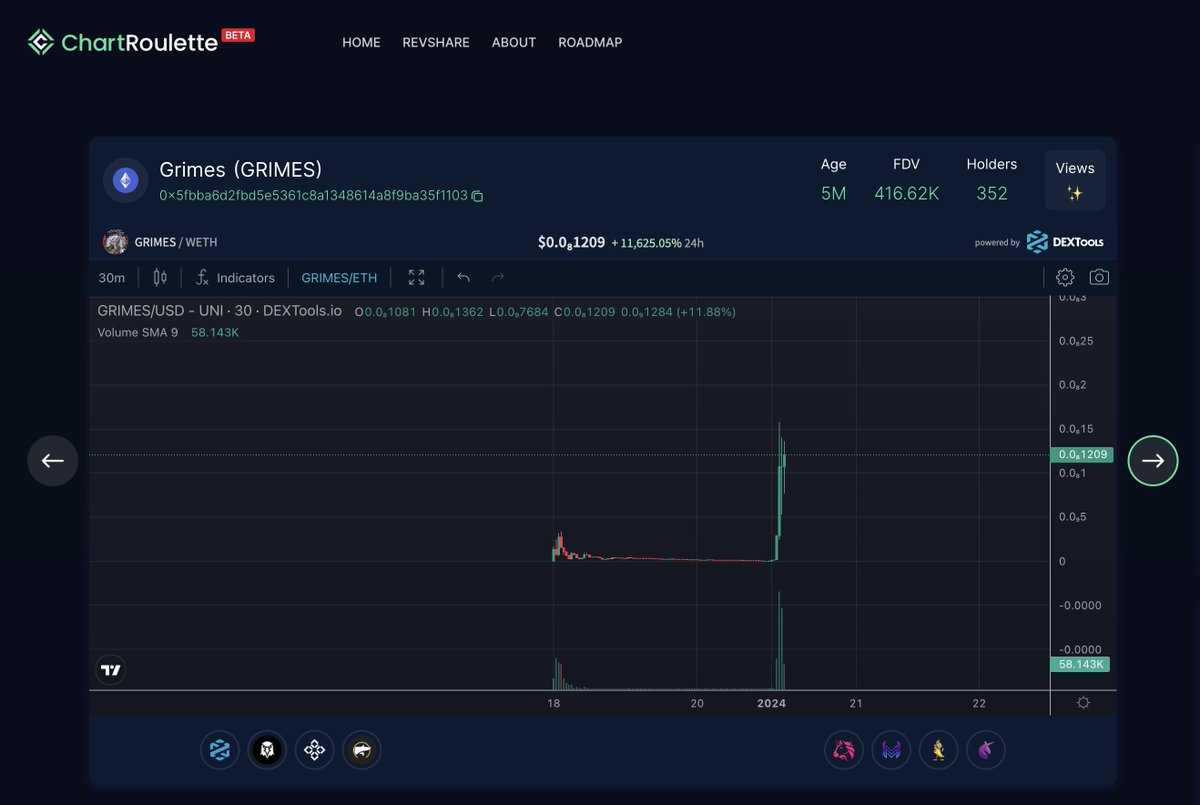The image size is (1200, 805).
Task: Click the current price label 0.0₈1209 on the axis
Action: coord(1081,454)
